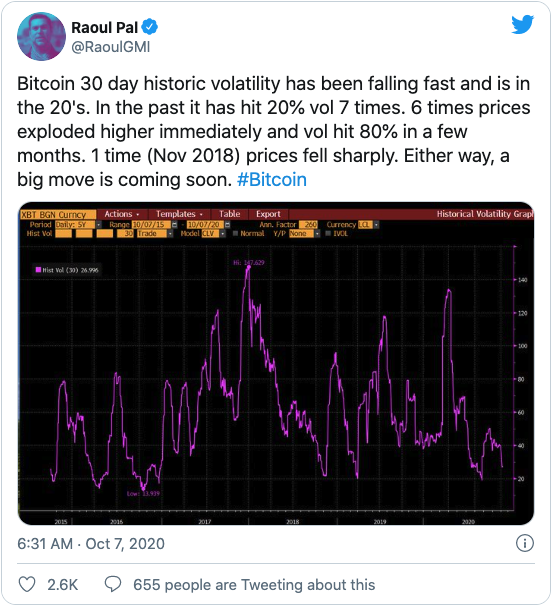Viewport: 554px width, 608px height.
Task: Click the verified badge beside Raoul Pal
Action: tap(150, 28)
